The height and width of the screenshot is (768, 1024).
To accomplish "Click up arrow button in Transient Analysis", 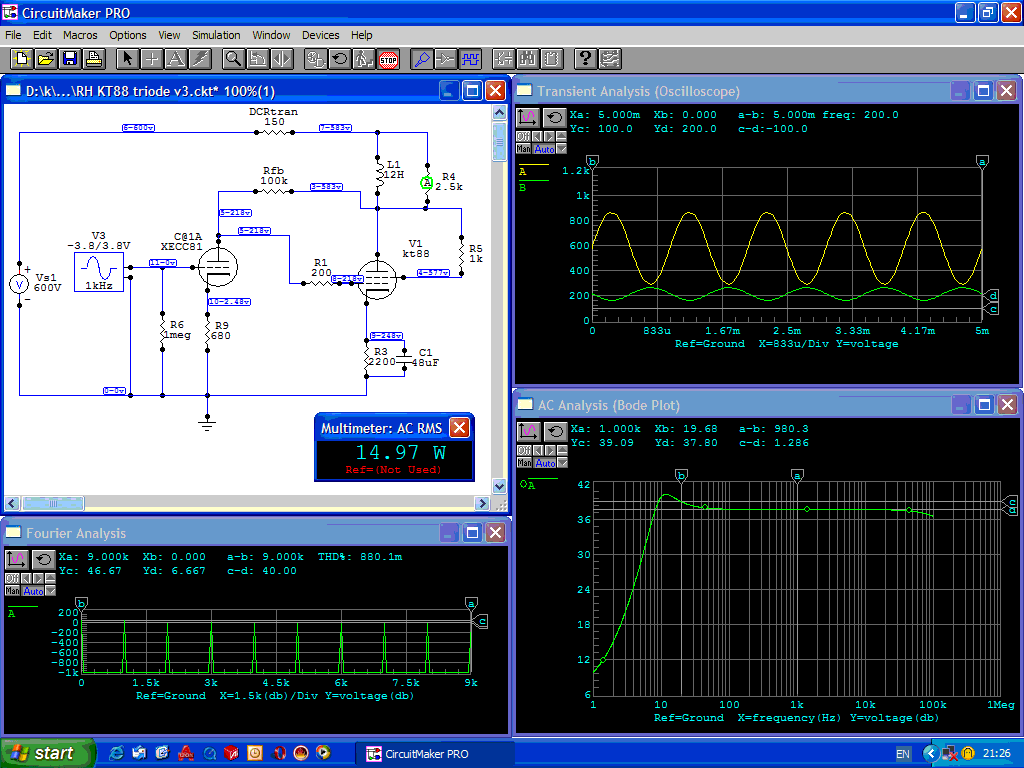I will [x=561, y=136].
